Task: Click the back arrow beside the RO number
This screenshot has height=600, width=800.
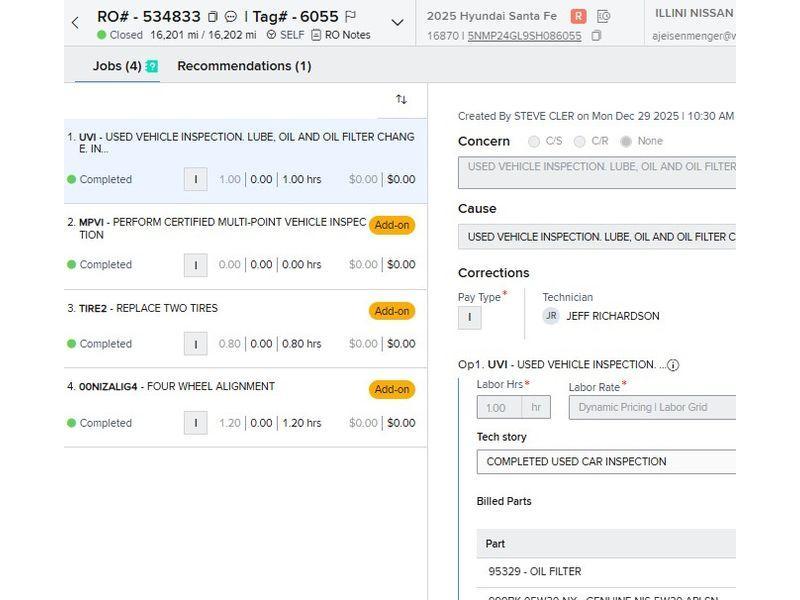Action: 75,22
